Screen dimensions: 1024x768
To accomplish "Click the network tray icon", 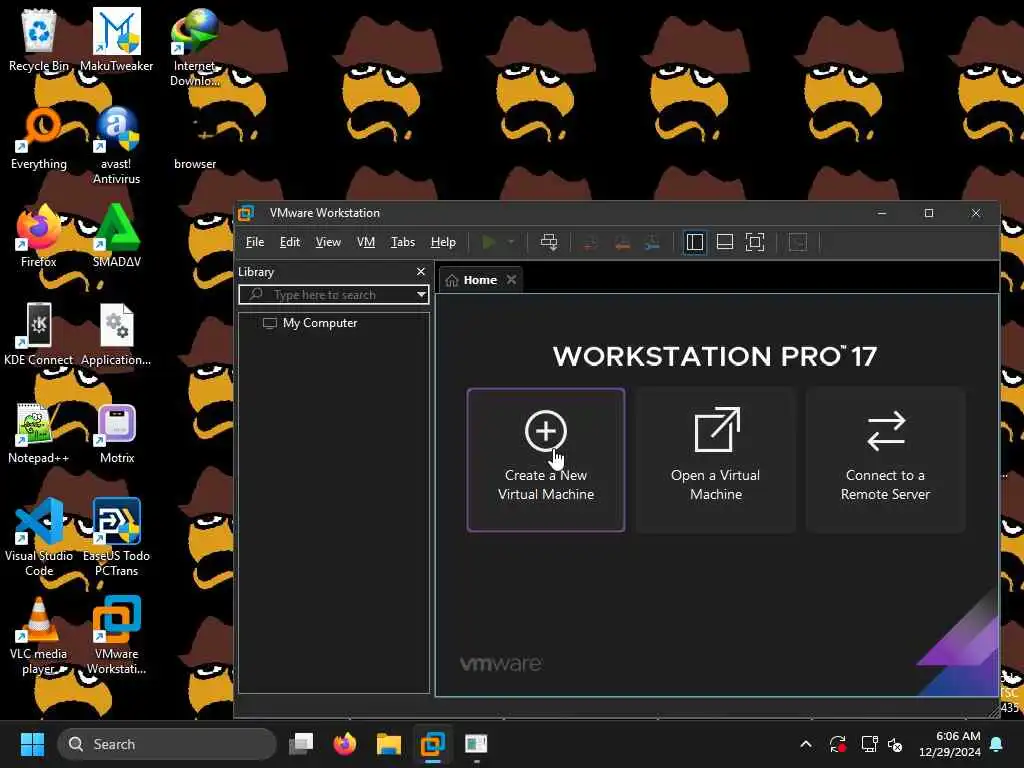I will [869, 744].
